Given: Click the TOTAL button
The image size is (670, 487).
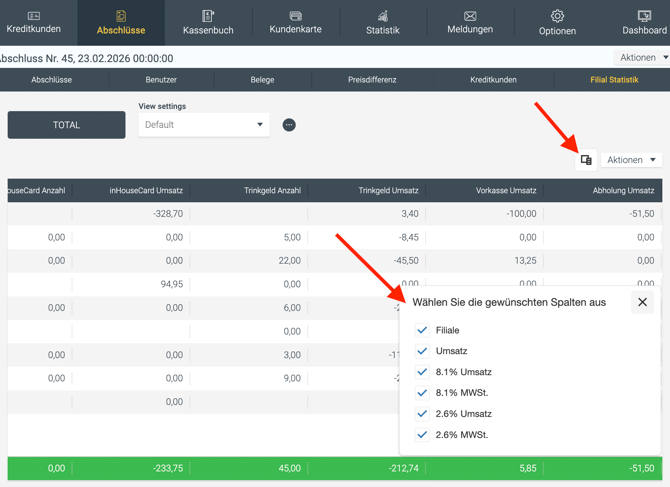Looking at the screenshot, I should (67, 125).
